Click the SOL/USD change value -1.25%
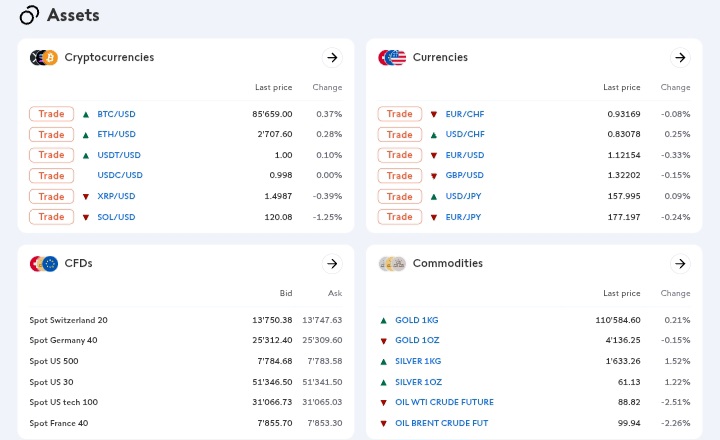The width and height of the screenshot is (720, 440). [327, 217]
